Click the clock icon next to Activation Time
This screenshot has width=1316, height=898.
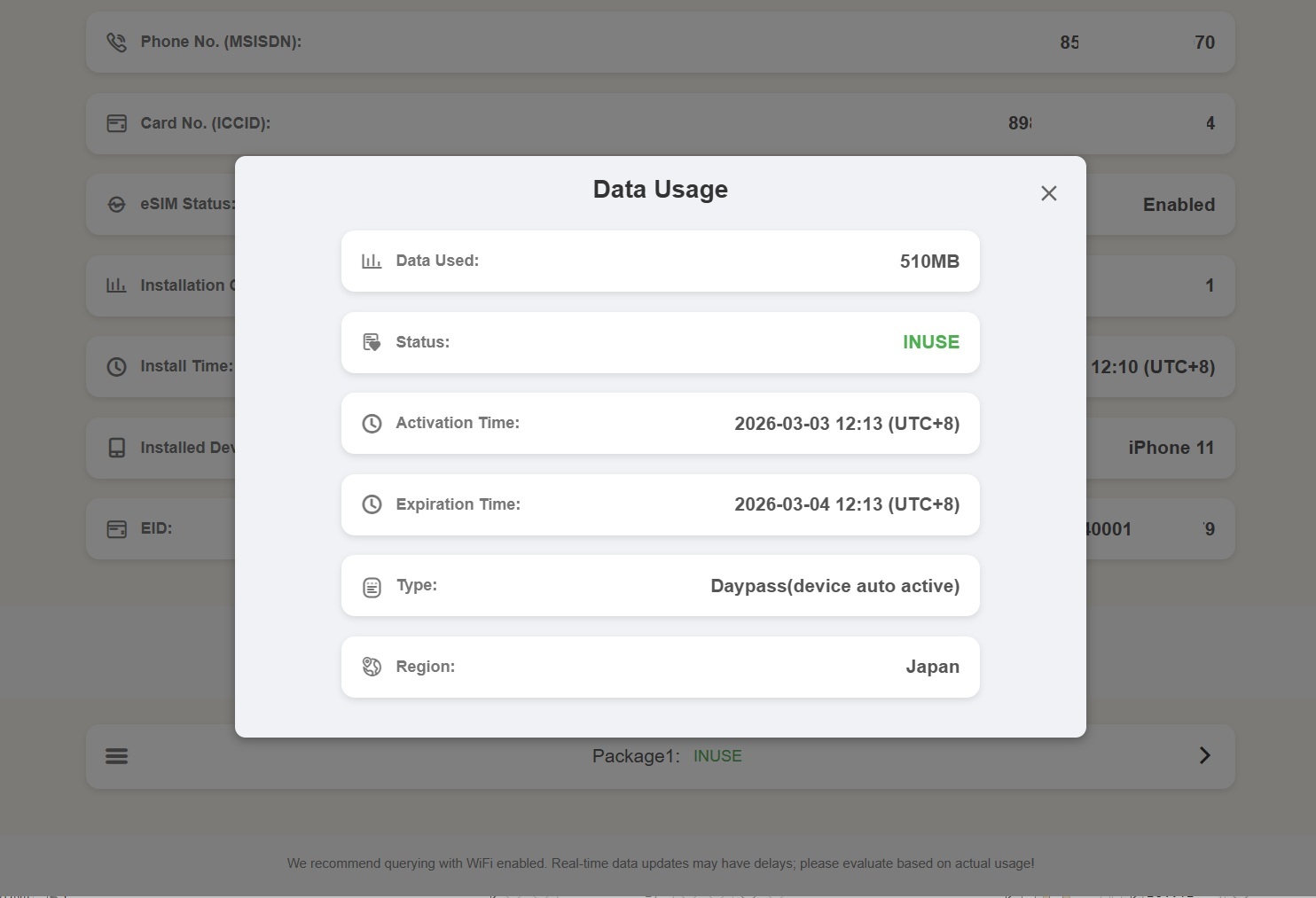coord(372,424)
